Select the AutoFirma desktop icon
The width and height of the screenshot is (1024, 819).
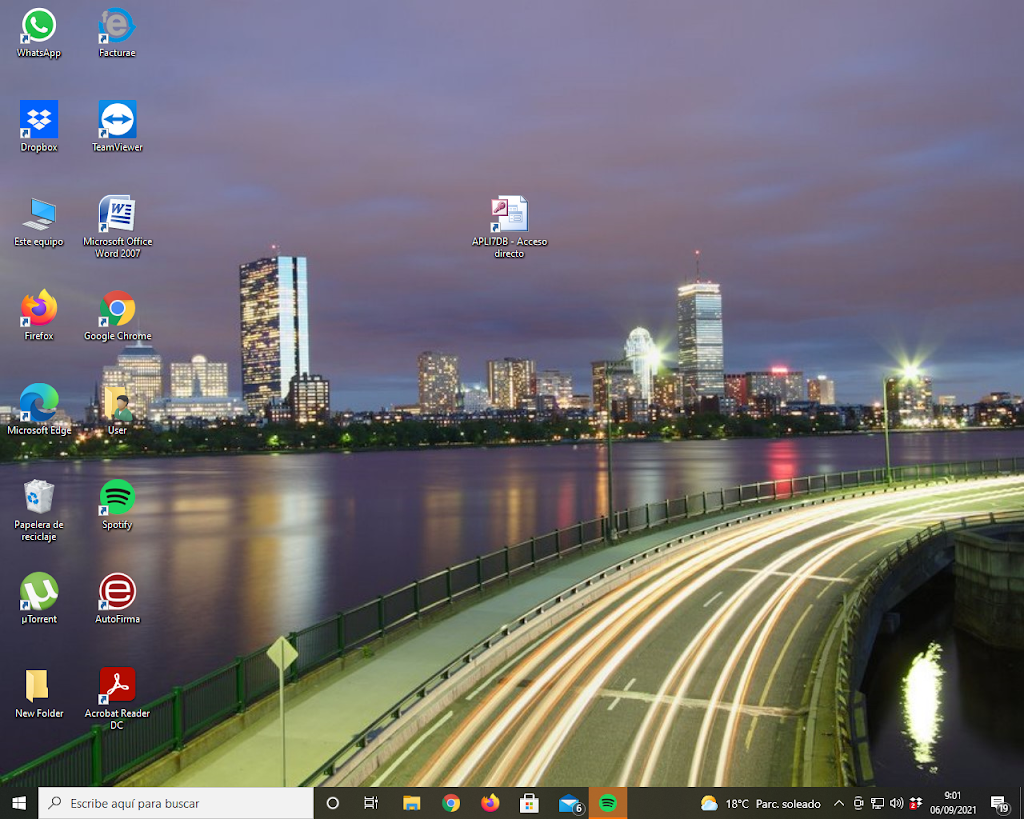(117, 592)
